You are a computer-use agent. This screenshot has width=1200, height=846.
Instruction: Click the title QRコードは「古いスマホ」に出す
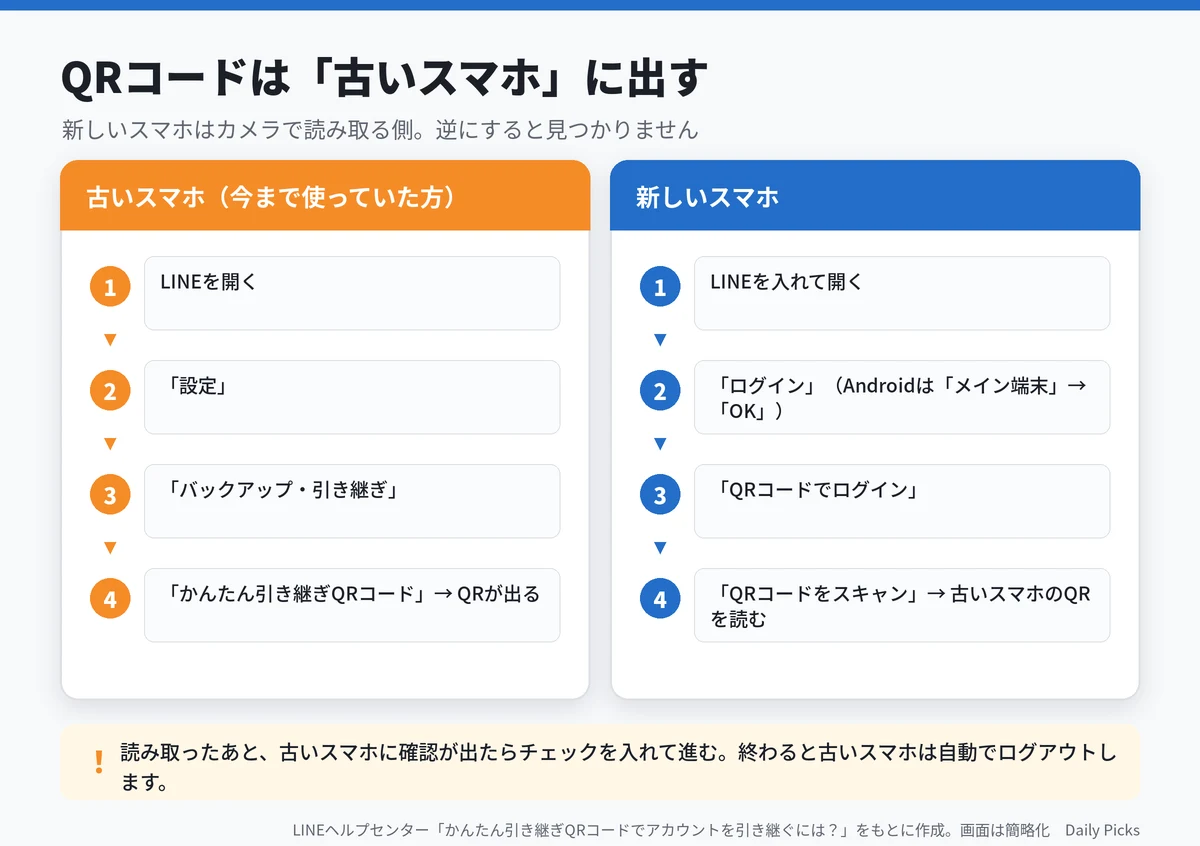(384, 80)
